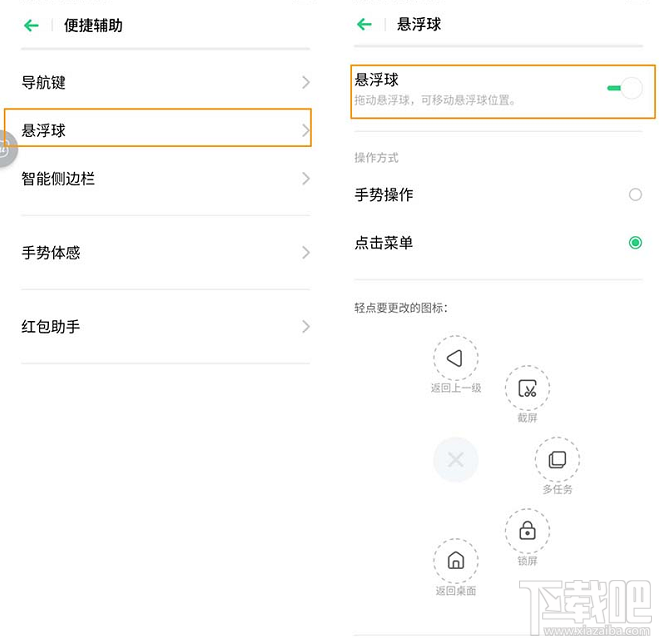The image size is (659, 641).
Task: Select 手势操作 radio button
Action: tap(635, 195)
